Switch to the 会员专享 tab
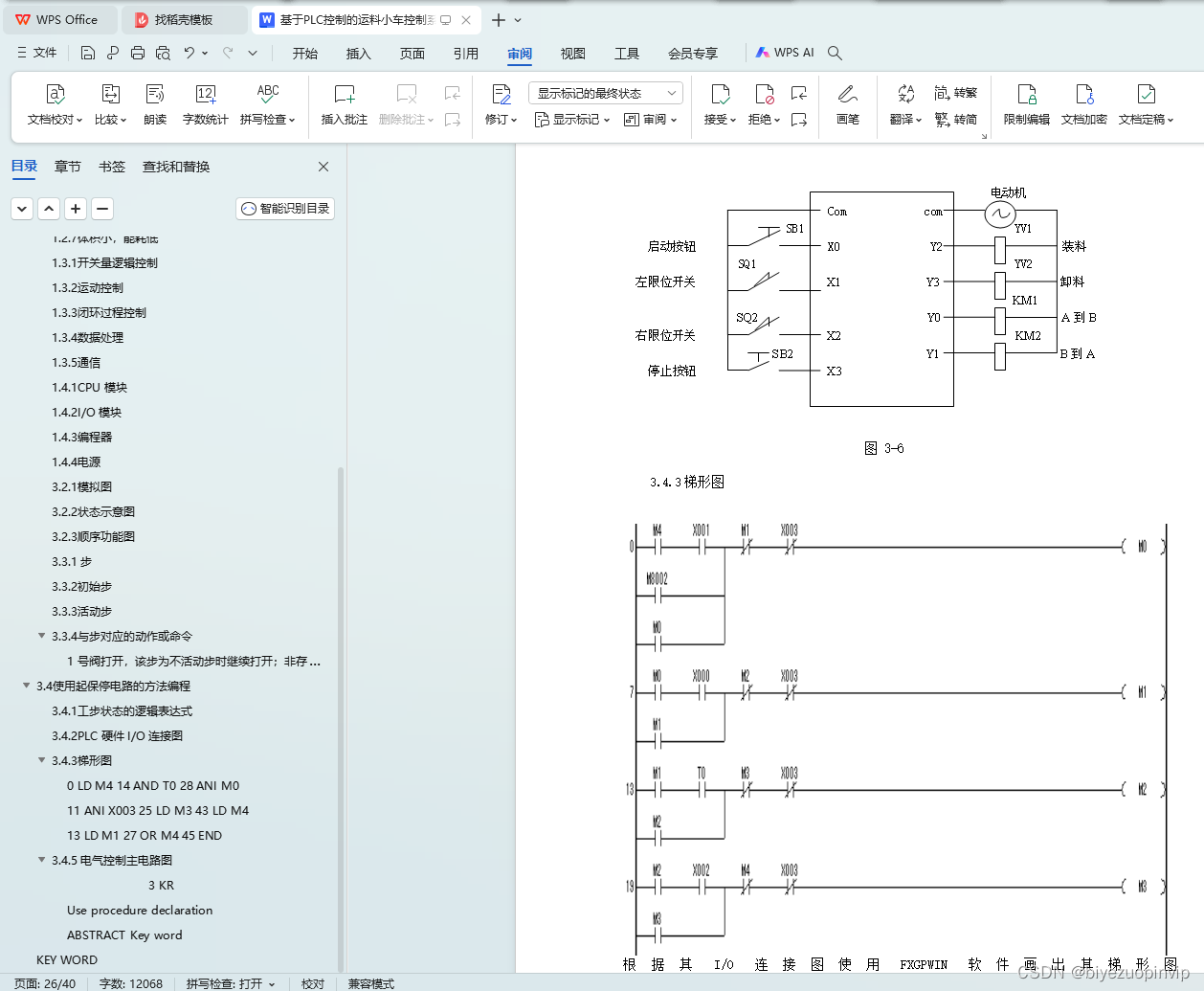 [693, 53]
